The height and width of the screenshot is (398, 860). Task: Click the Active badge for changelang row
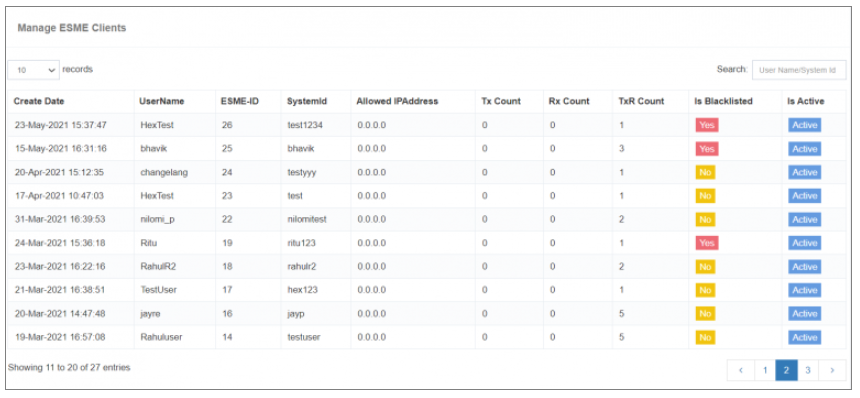coord(805,172)
